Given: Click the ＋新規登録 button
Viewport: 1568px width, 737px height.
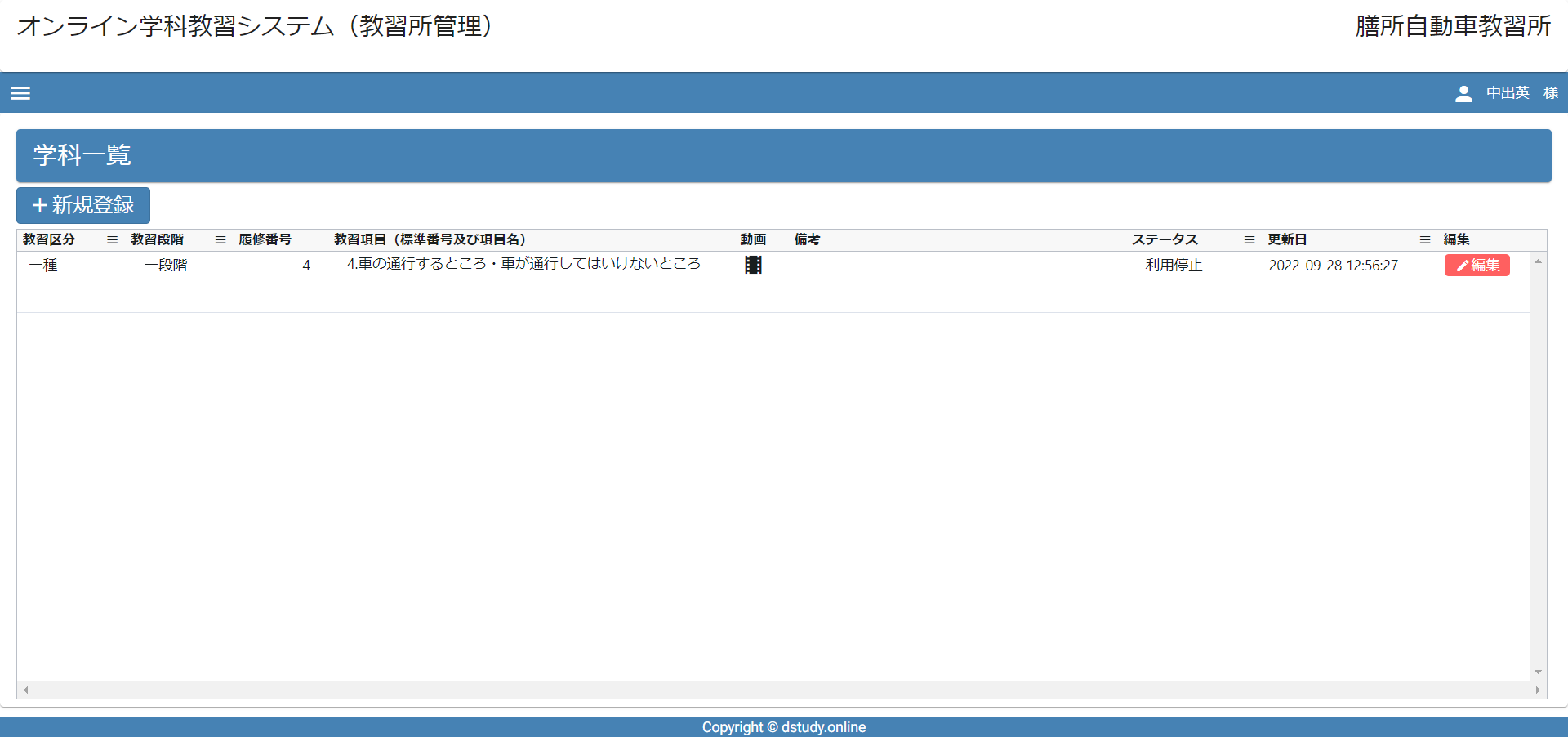Looking at the screenshot, I should pos(83,205).
